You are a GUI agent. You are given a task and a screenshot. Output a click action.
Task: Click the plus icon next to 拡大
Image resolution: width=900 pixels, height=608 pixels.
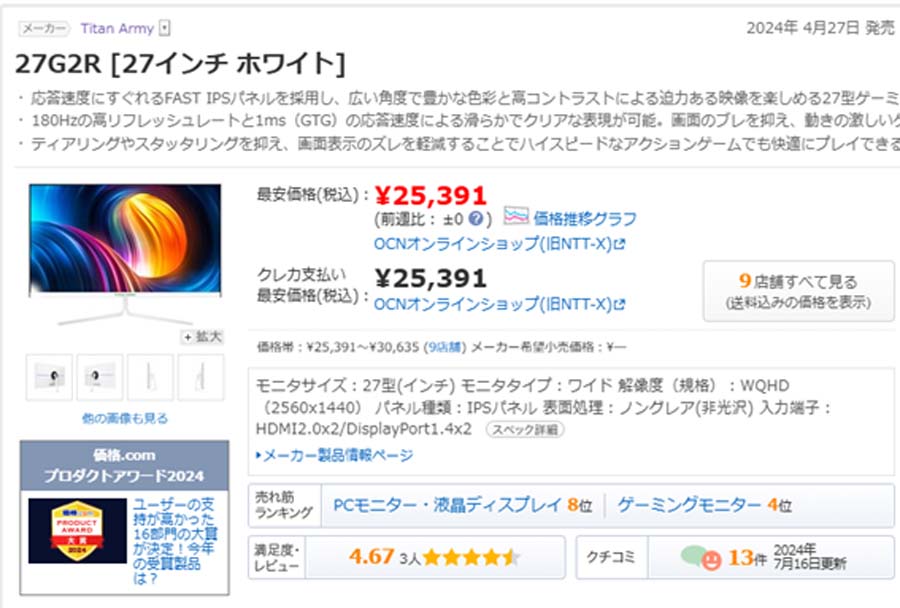pyautogui.click(x=188, y=337)
